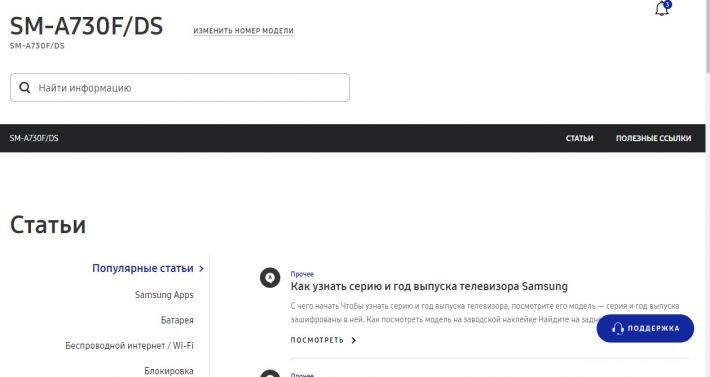
Task: Click the Прочее tag above the TV article
Action: tap(302, 274)
